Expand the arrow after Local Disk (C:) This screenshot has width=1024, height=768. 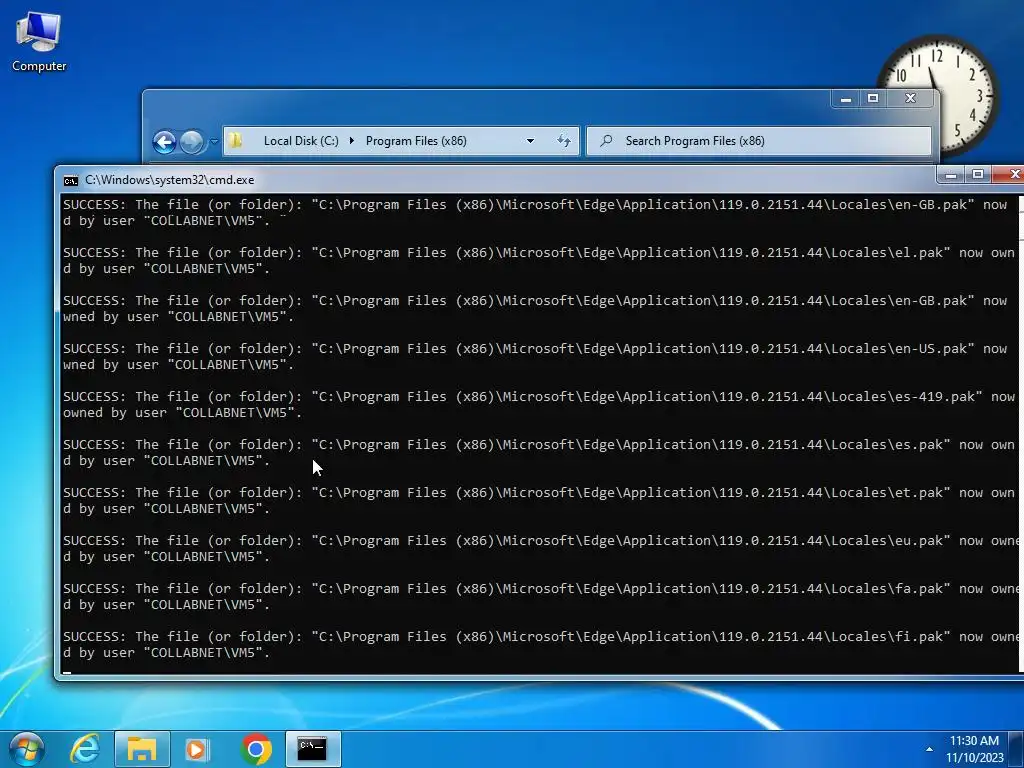pos(352,140)
